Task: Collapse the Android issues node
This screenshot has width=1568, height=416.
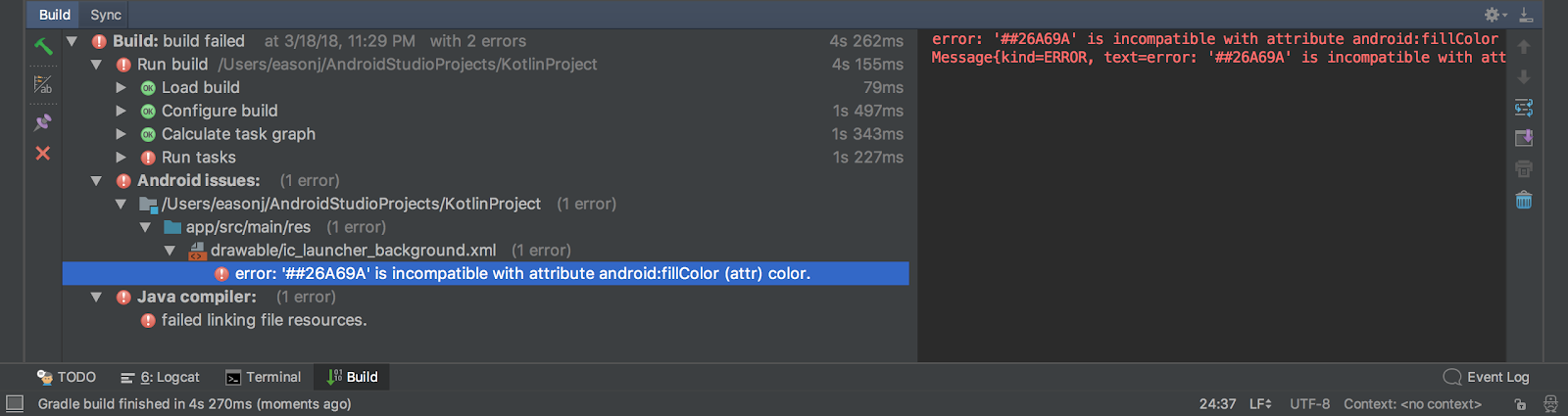Action: (96, 181)
